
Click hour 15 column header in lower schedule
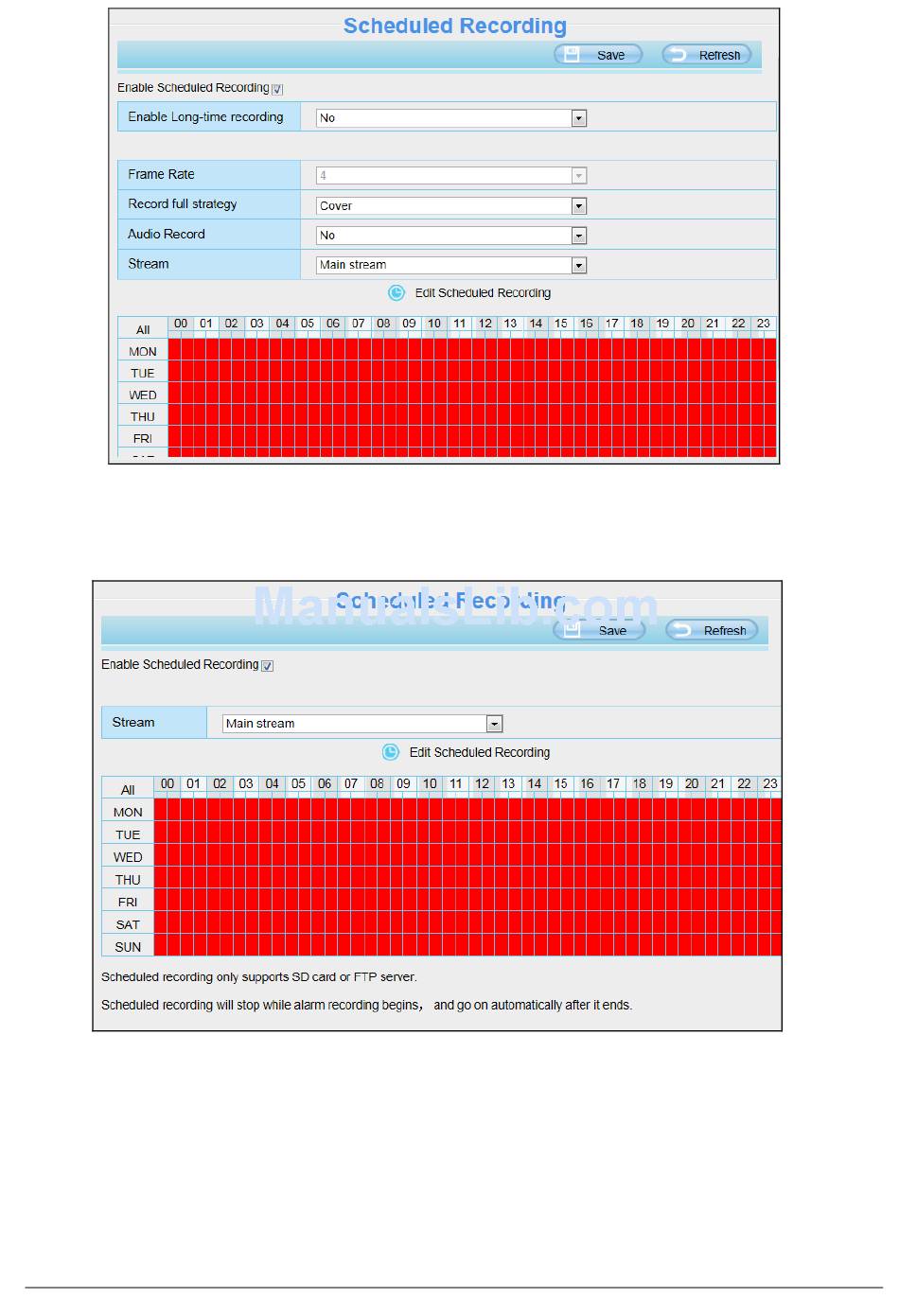pos(561,783)
